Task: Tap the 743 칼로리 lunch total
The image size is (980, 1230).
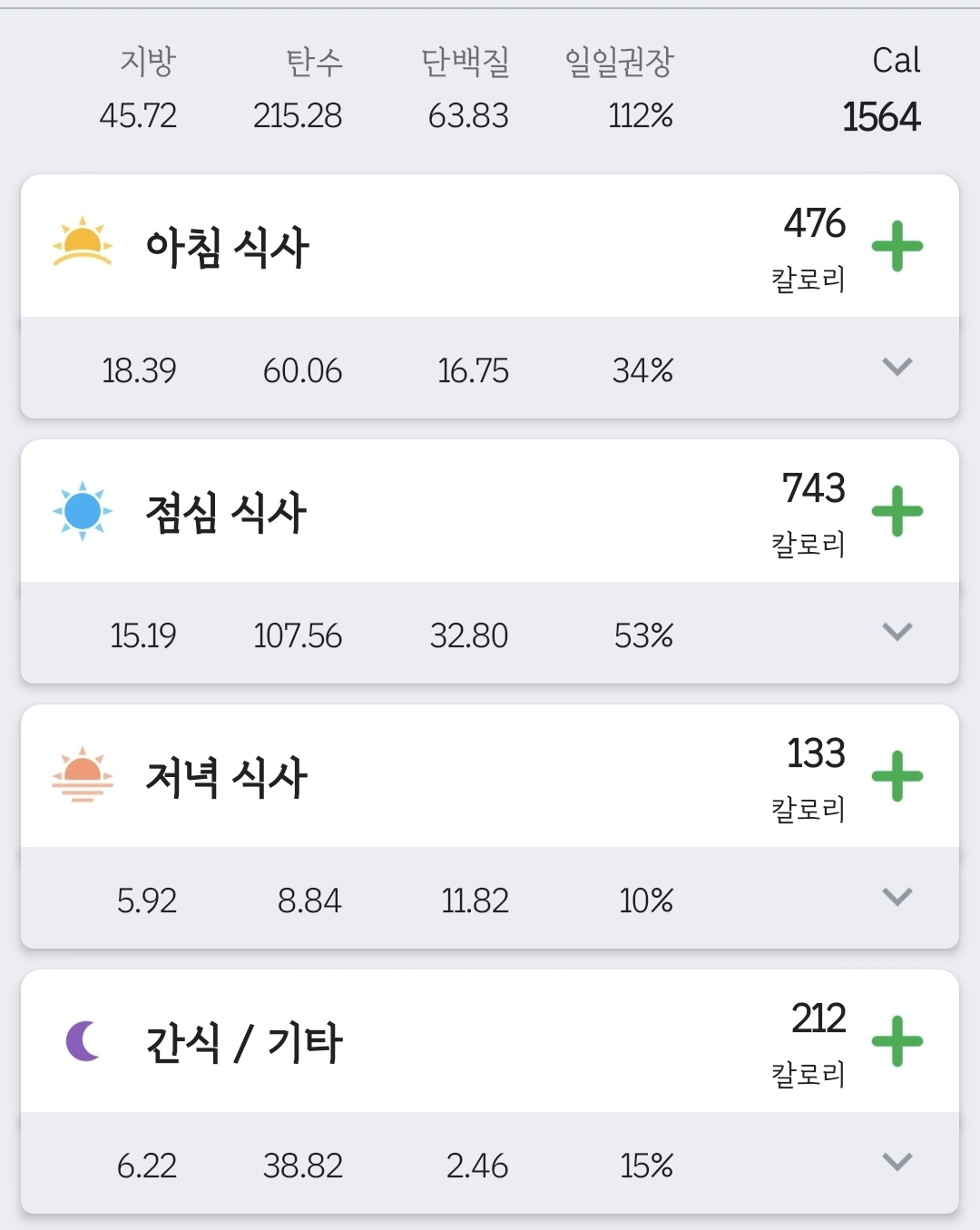Action: [813, 488]
